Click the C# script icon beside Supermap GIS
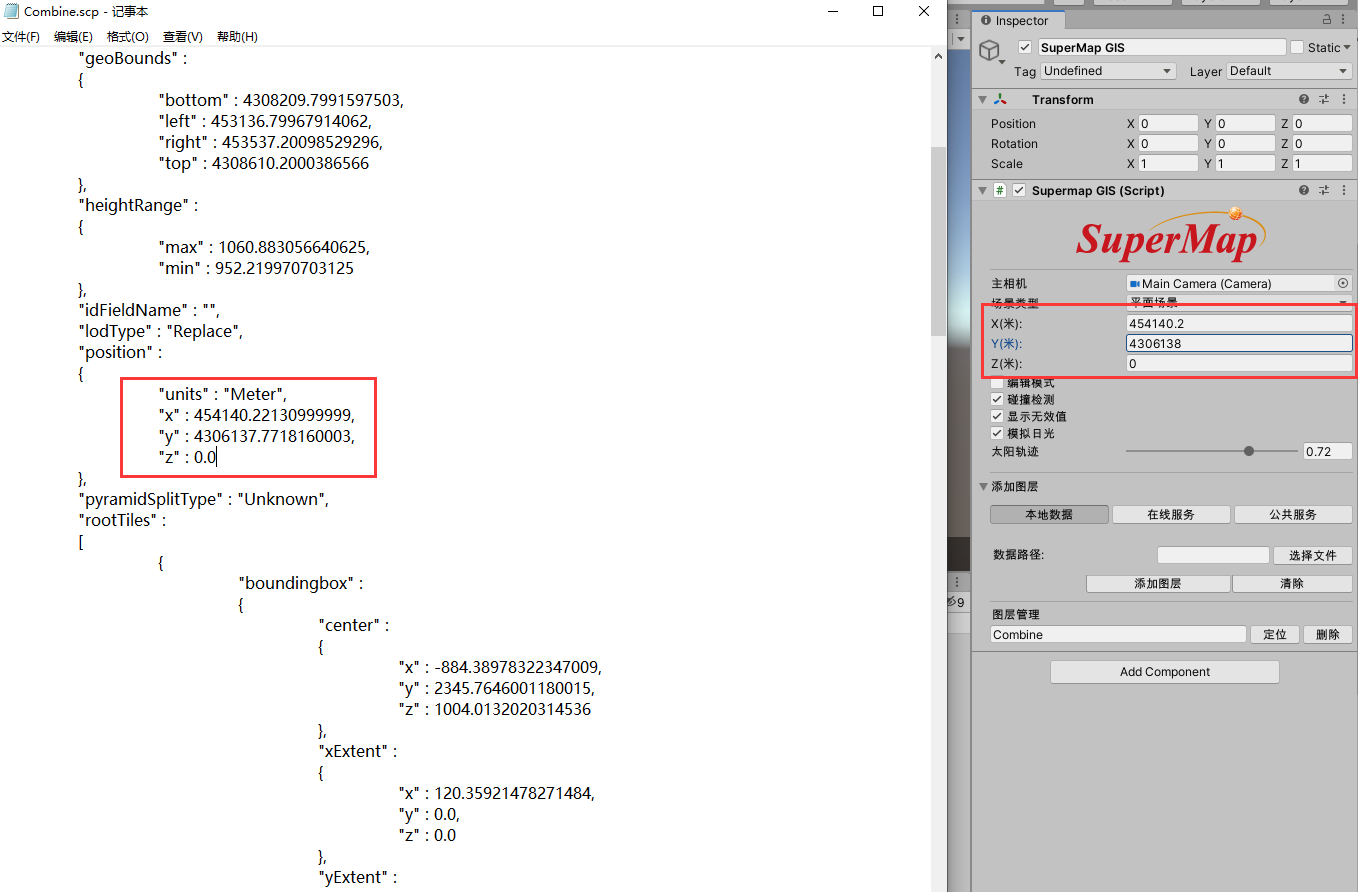 [x=1000, y=190]
